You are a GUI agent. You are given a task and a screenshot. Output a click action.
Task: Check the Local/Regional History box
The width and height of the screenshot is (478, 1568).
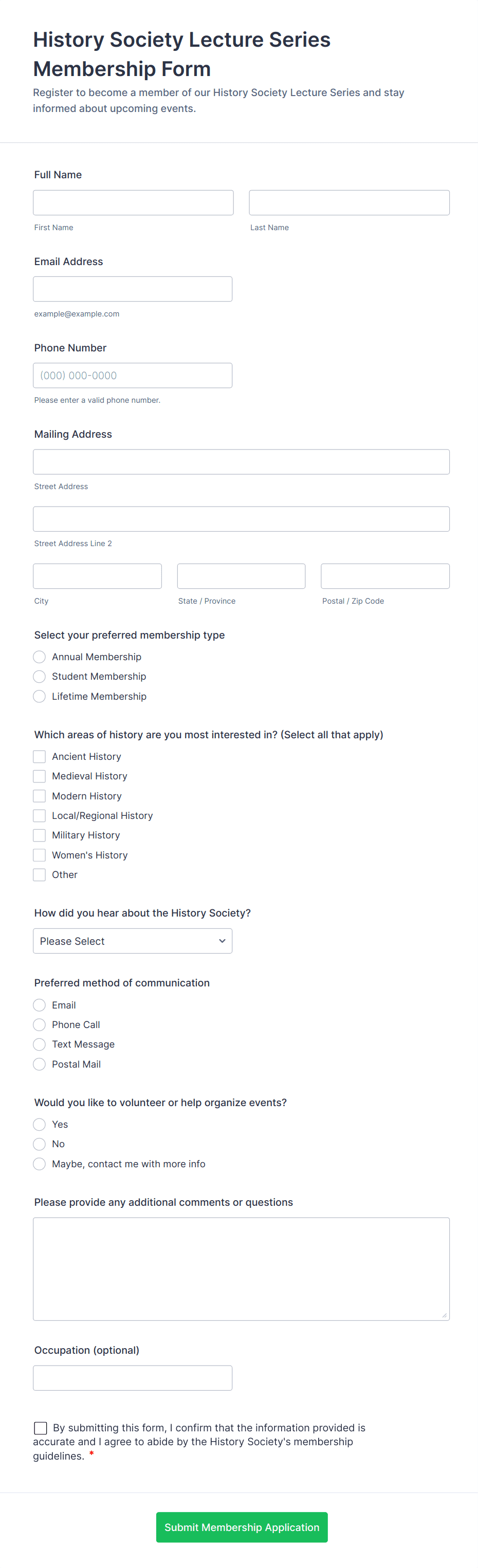[40, 816]
